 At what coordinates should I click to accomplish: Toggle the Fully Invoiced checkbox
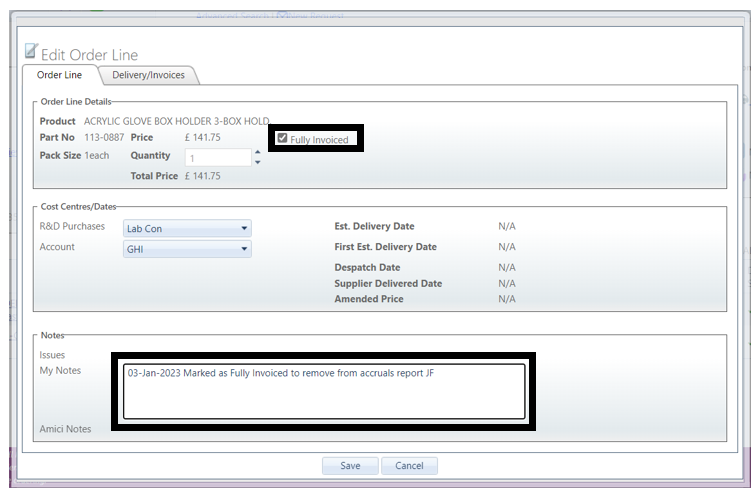tap(282, 138)
